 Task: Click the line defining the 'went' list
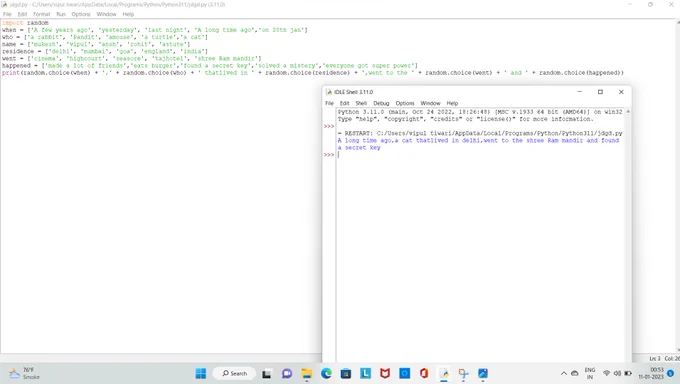[x=131, y=58]
